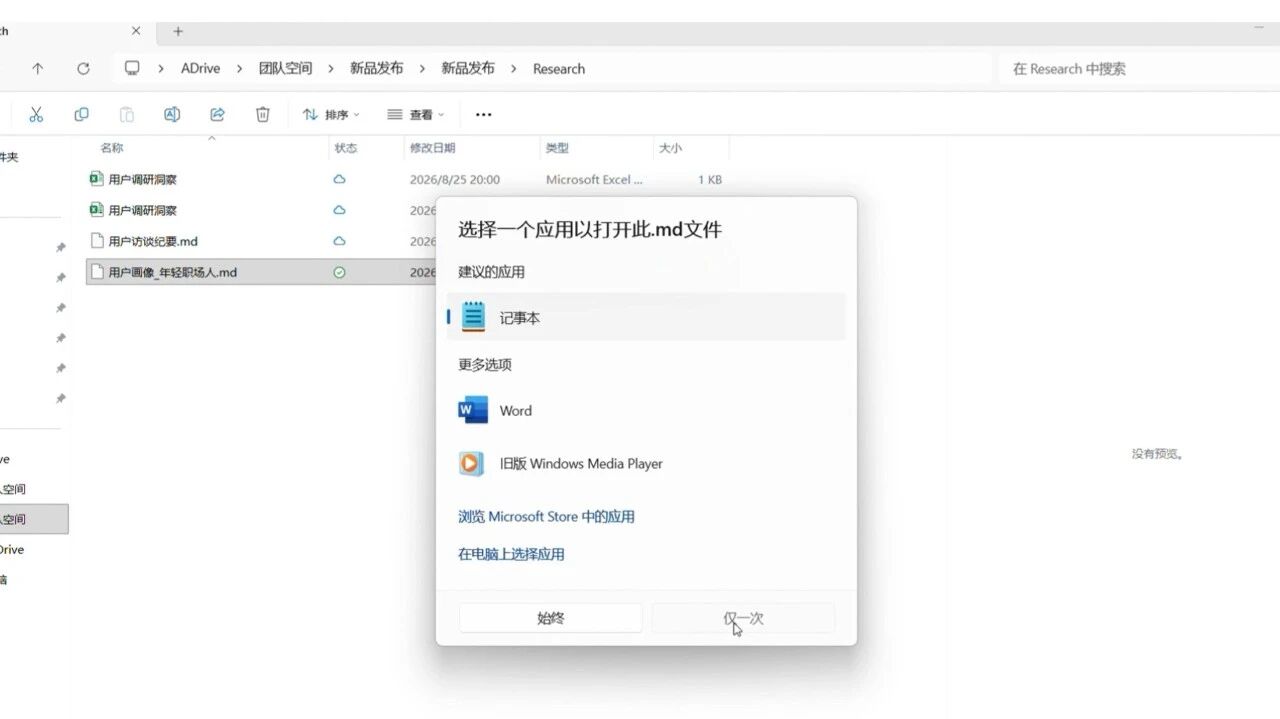This screenshot has width=1280, height=719.
Task: Click the Notepad app icon in dialog
Action: [x=472, y=317]
